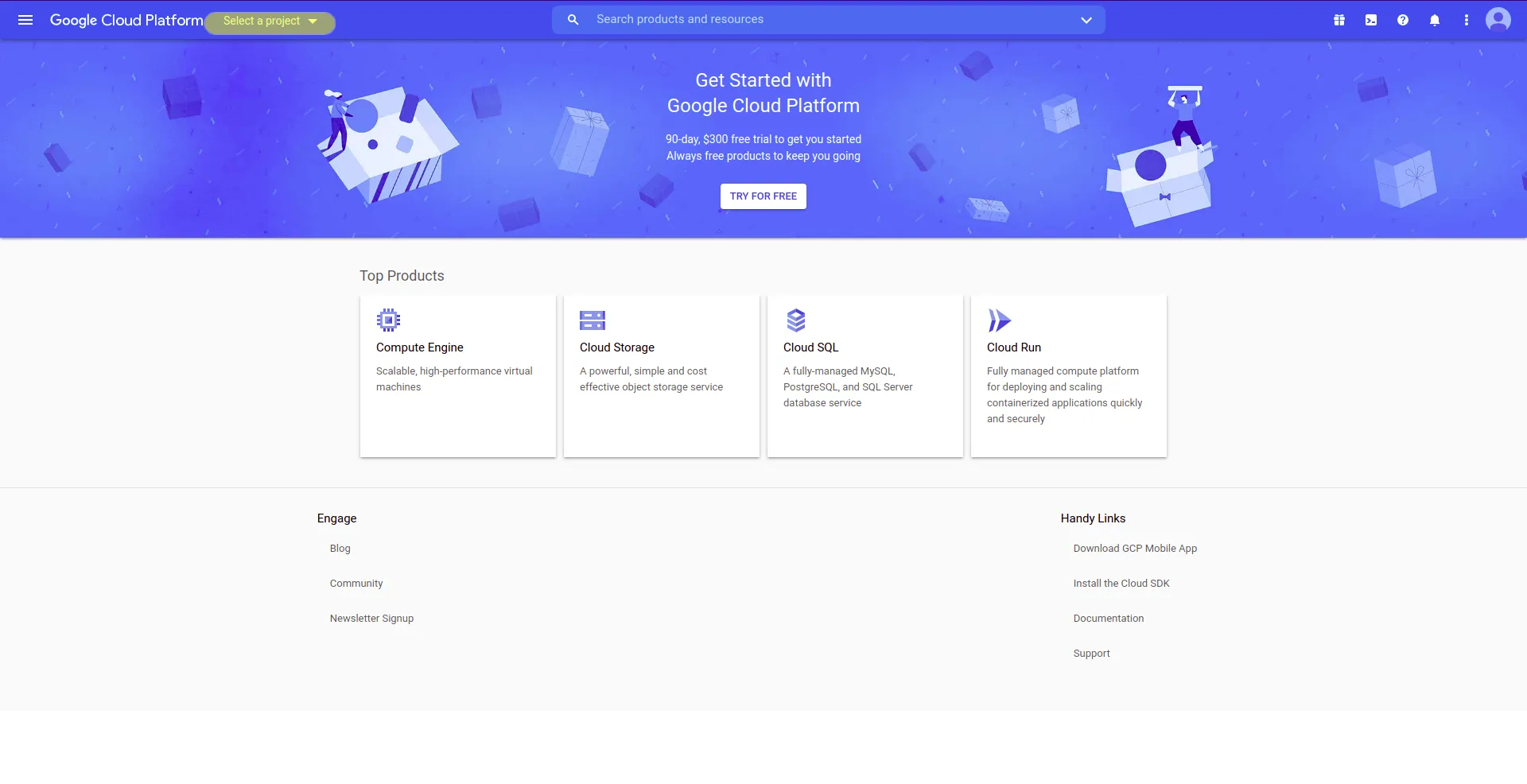Click the Cloud Run description text
Viewport: 1527px width, 784px height.
1064,395
